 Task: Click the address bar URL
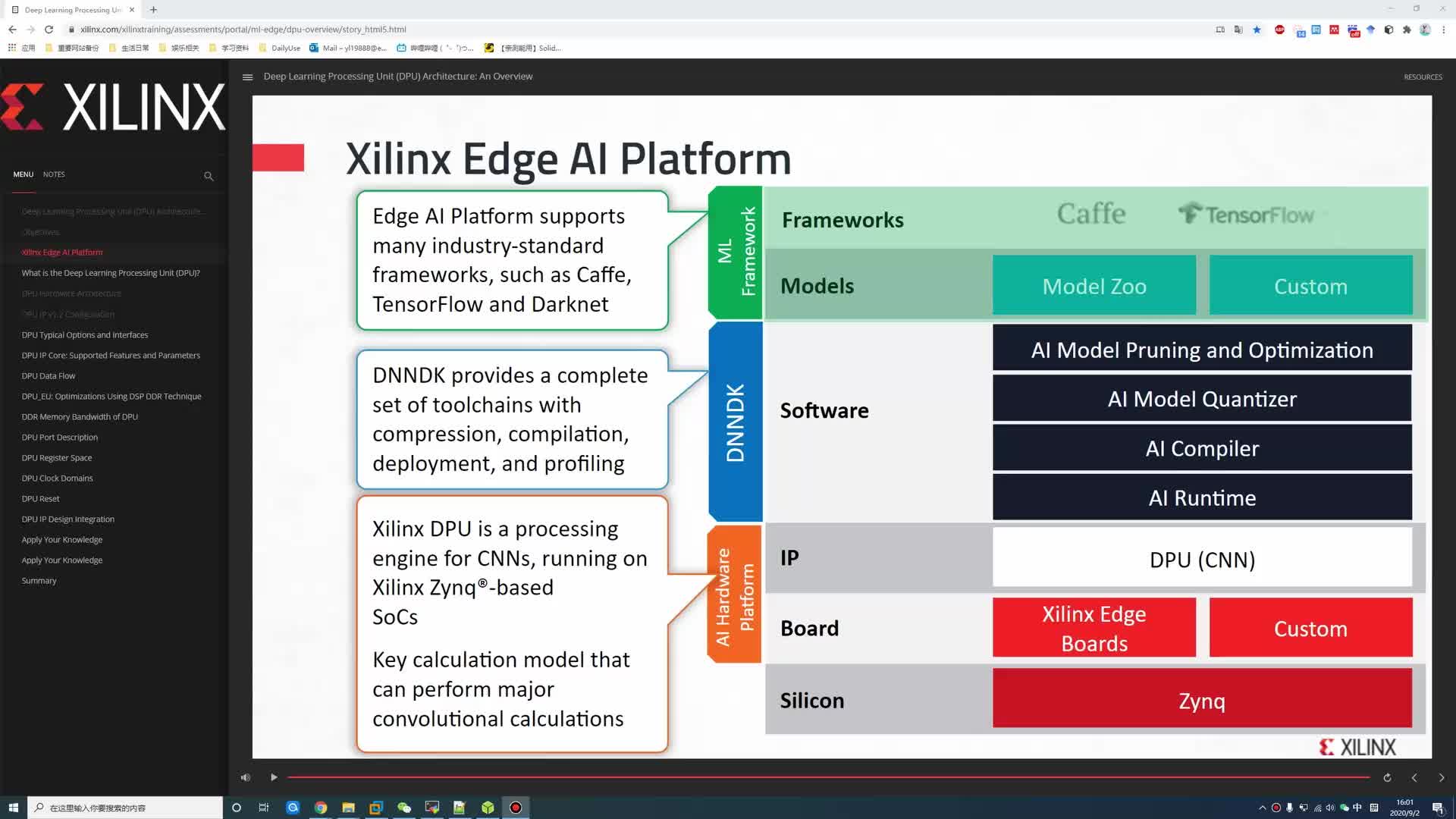coord(243,30)
